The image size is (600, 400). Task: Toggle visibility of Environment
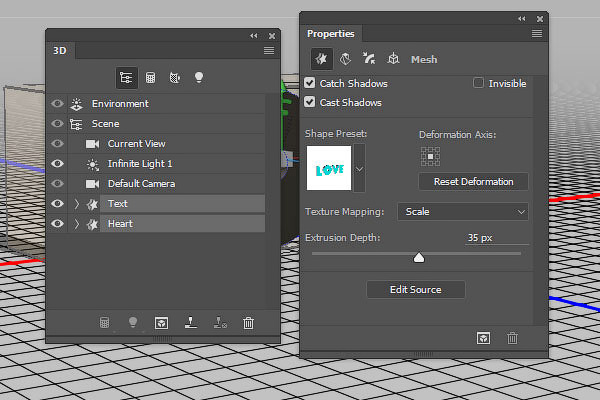[57, 104]
